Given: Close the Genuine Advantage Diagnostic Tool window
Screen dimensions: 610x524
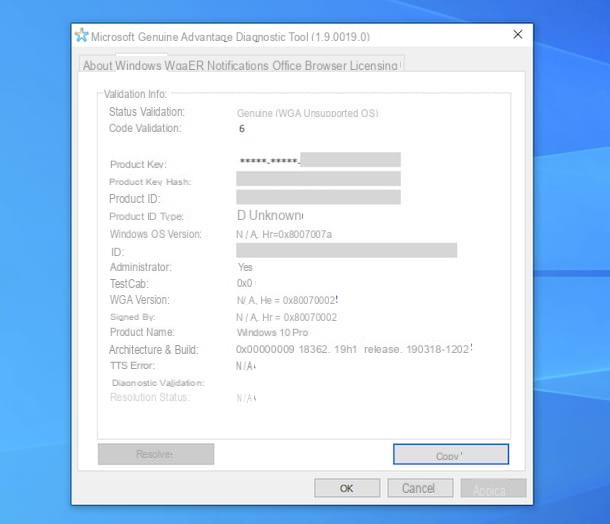Looking at the screenshot, I should [x=517, y=35].
